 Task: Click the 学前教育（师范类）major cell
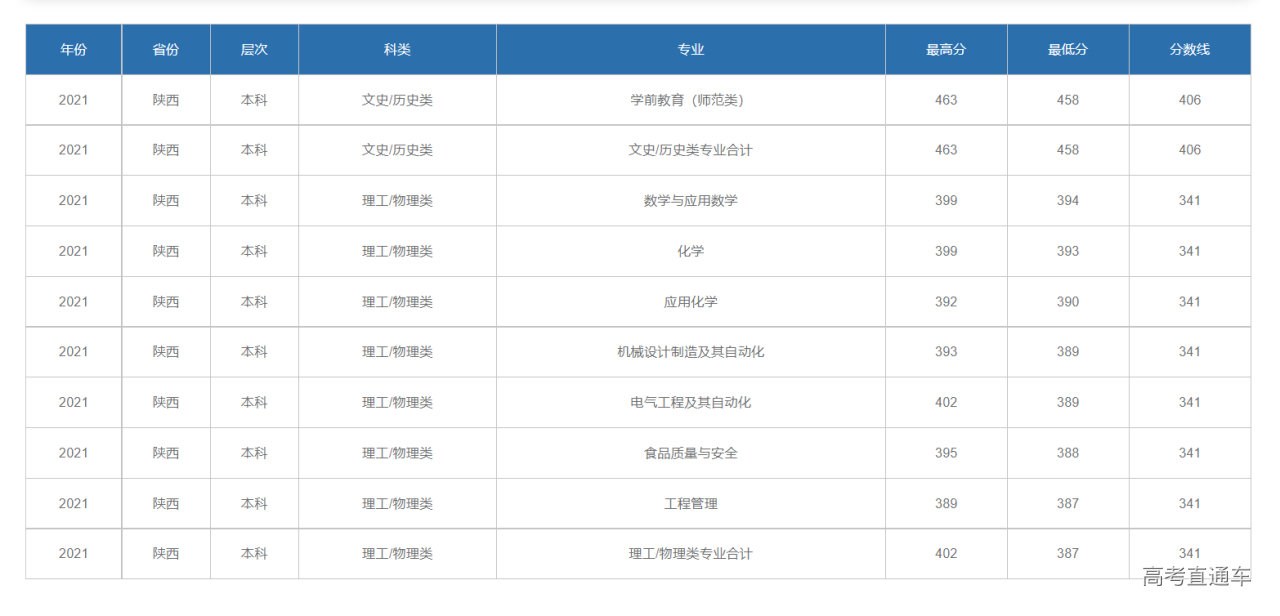coord(690,100)
